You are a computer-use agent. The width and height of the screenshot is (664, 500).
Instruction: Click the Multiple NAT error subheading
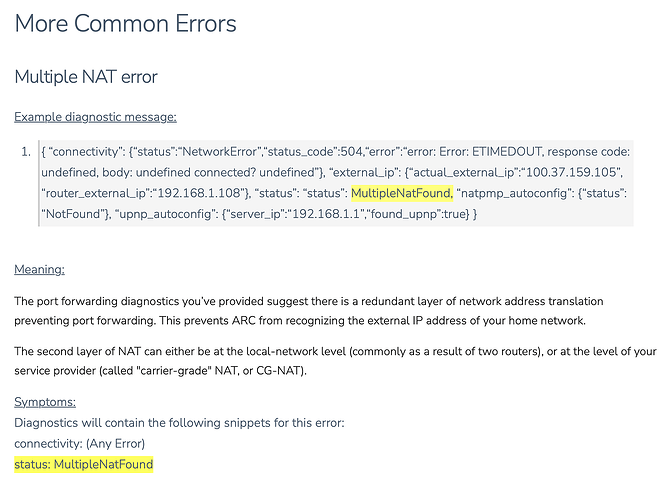pos(86,77)
